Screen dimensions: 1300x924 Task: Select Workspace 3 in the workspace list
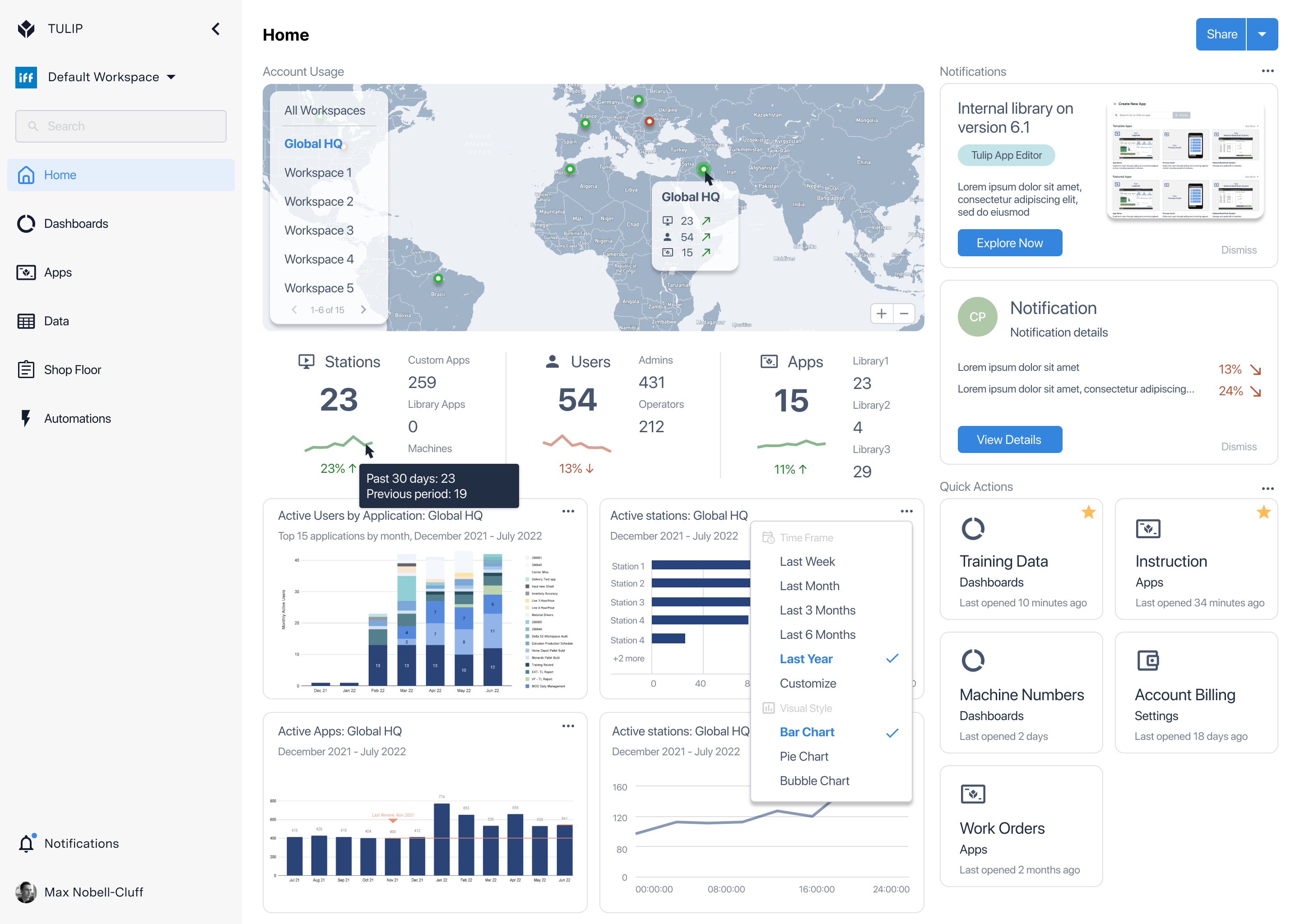tap(319, 231)
